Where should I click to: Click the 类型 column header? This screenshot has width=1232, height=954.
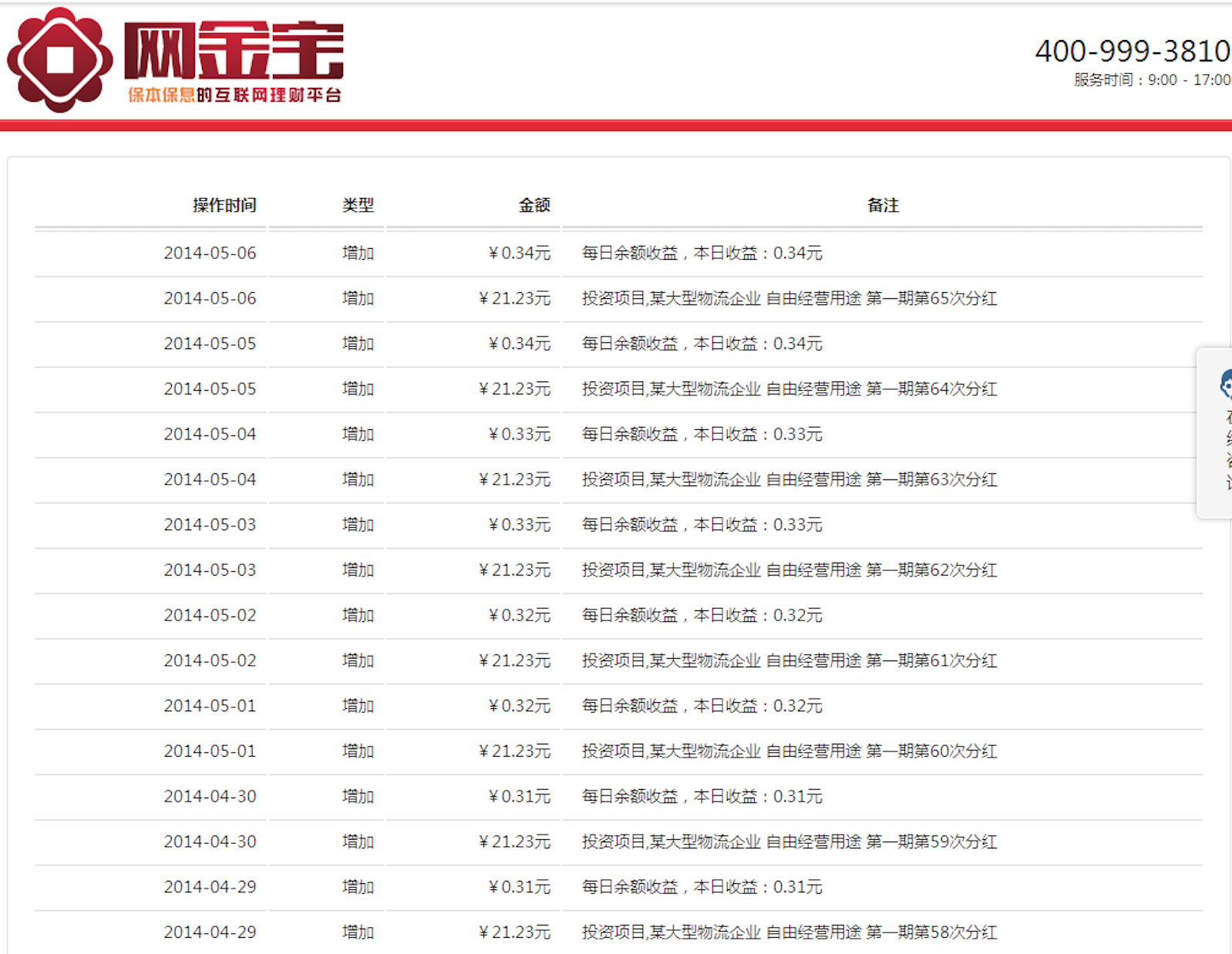pos(358,205)
